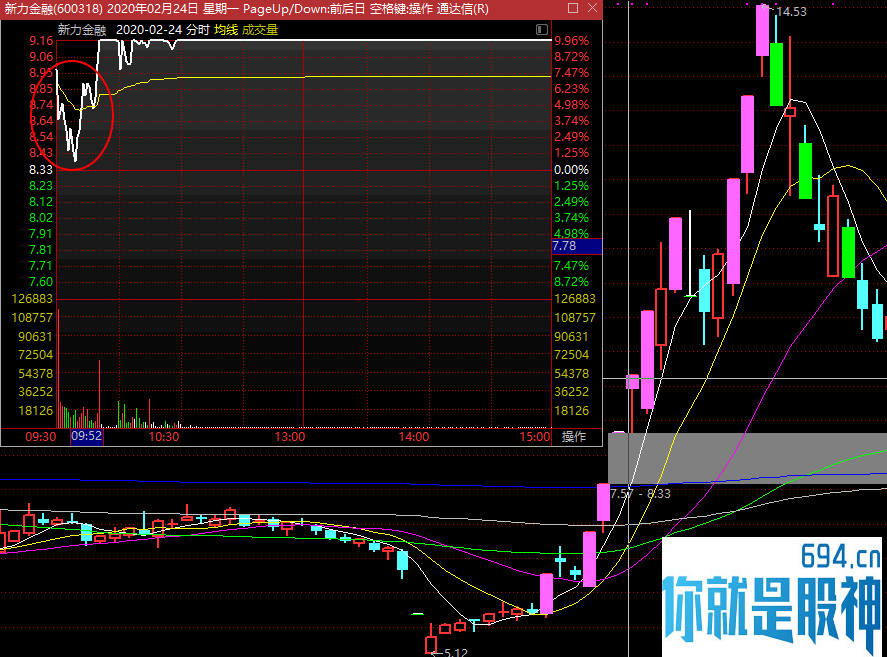Image resolution: width=887 pixels, height=657 pixels.
Task: Click the 6.23% percent axis label
Action: point(571,89)
